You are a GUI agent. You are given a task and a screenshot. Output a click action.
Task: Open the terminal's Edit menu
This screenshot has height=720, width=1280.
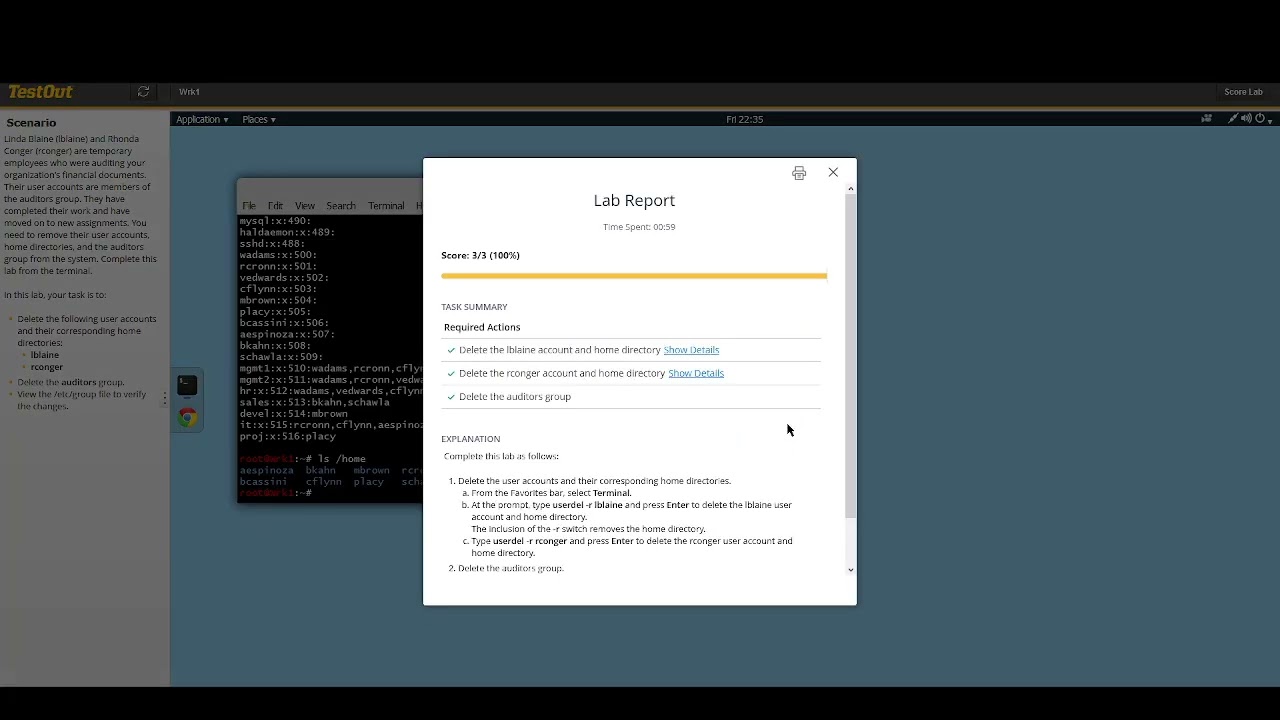click(x=275, y=206)
